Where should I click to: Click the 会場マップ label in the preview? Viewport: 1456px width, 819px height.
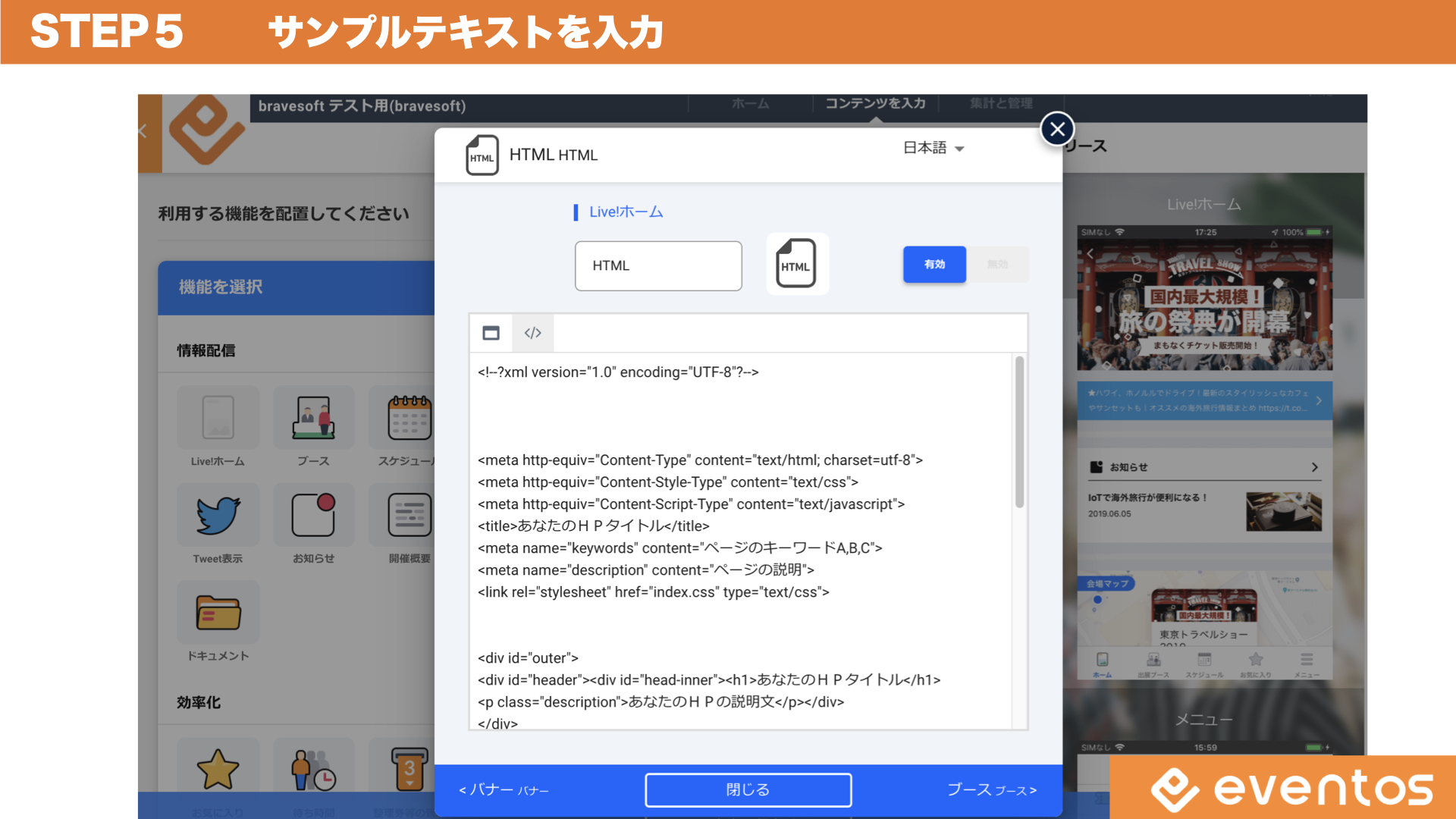coord(1107,583)
